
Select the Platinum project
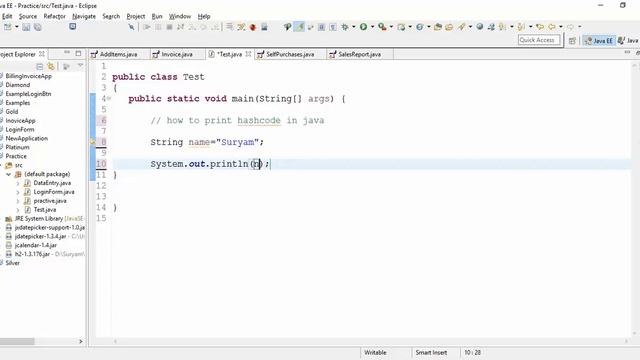(17, 147)
